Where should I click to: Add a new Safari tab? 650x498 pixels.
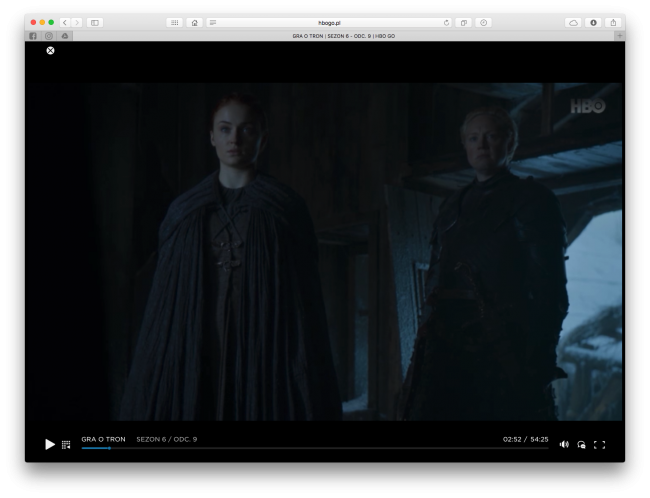point(620,36)
